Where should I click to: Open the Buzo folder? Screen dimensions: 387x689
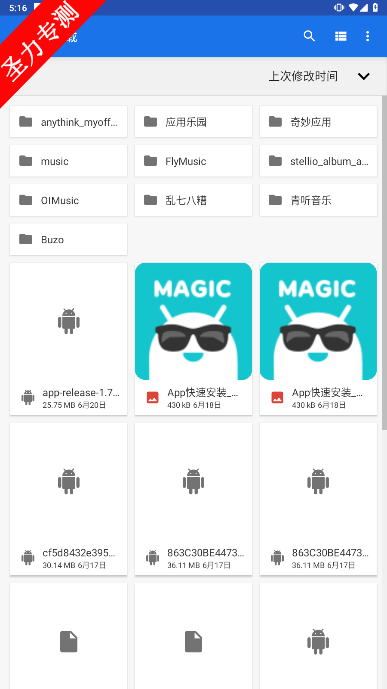pyautogui.click(x=69, y=239)
